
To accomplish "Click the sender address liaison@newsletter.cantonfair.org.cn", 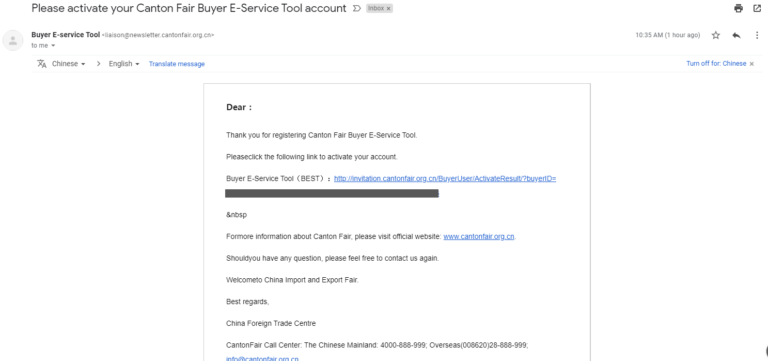I will [158, 35].
